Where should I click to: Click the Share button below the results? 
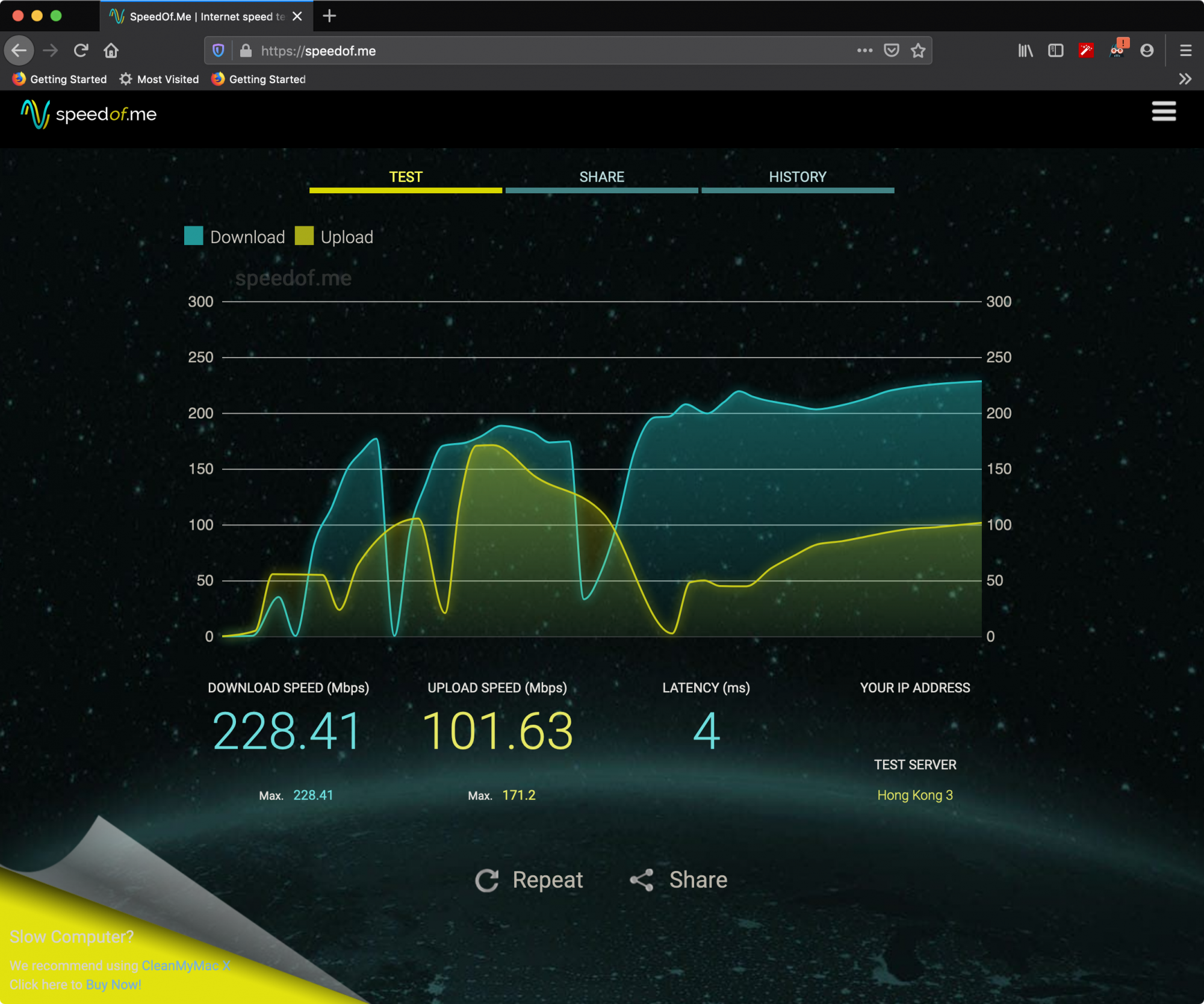679,880
